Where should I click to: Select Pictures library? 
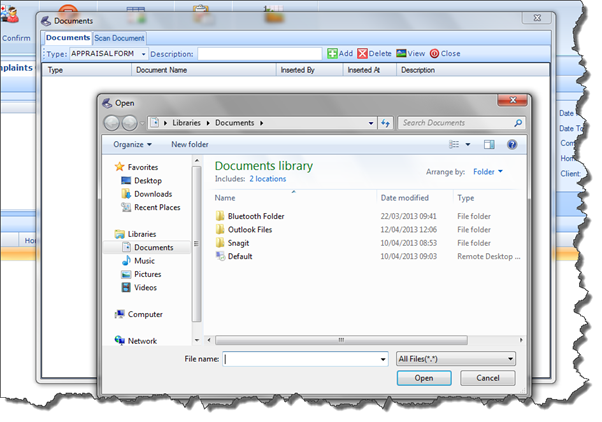point(141,274)
